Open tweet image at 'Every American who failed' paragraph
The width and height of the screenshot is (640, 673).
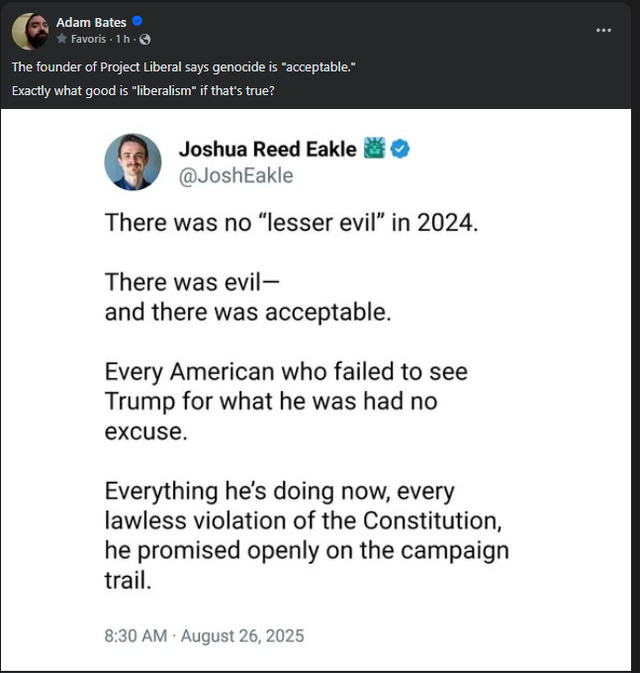286,402
